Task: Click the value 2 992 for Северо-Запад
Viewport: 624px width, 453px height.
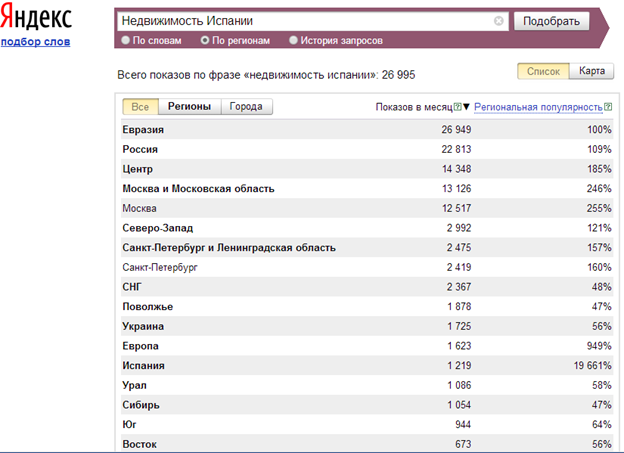Action: click(x=459, y=228)
